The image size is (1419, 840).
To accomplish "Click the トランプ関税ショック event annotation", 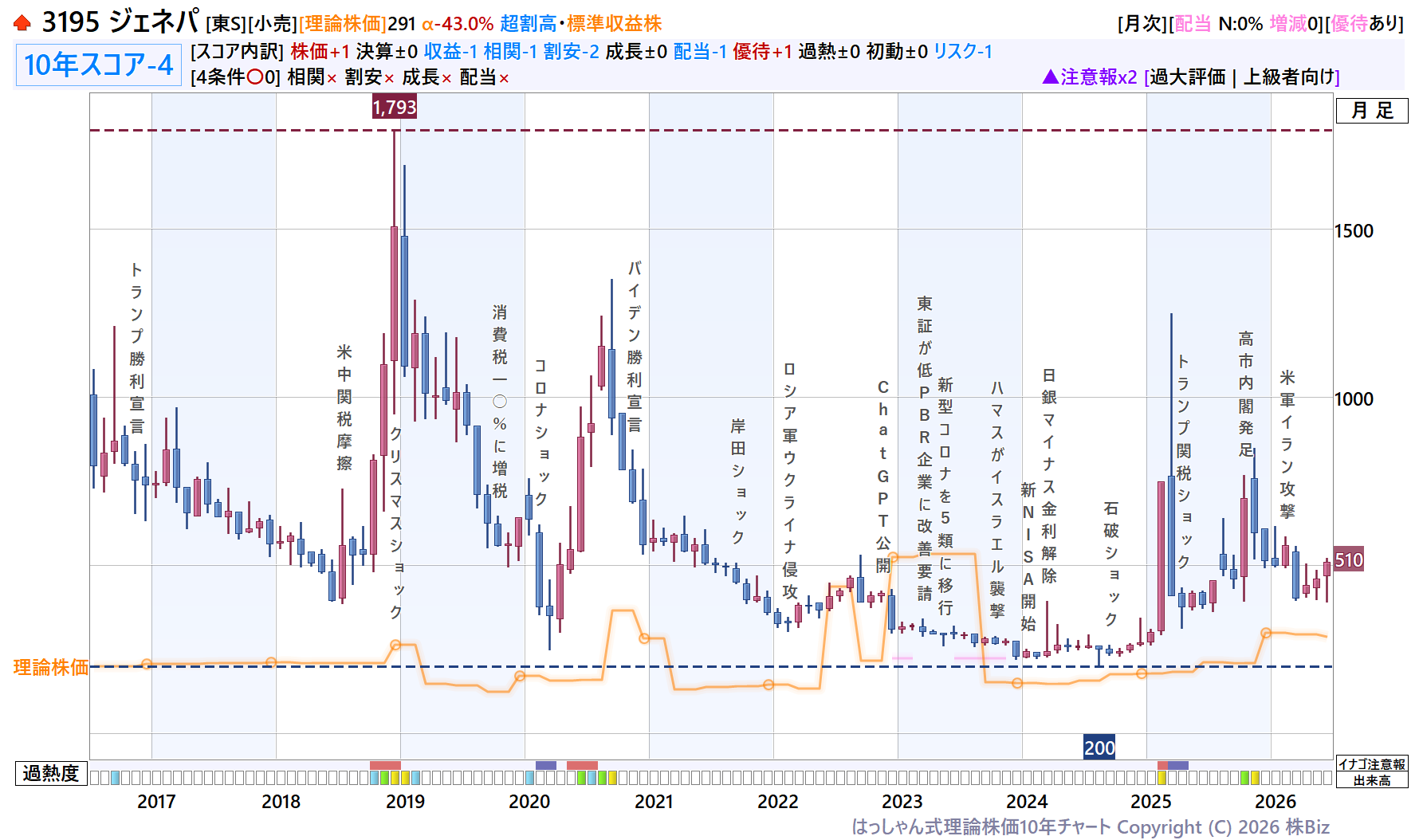I will 1184,462.
